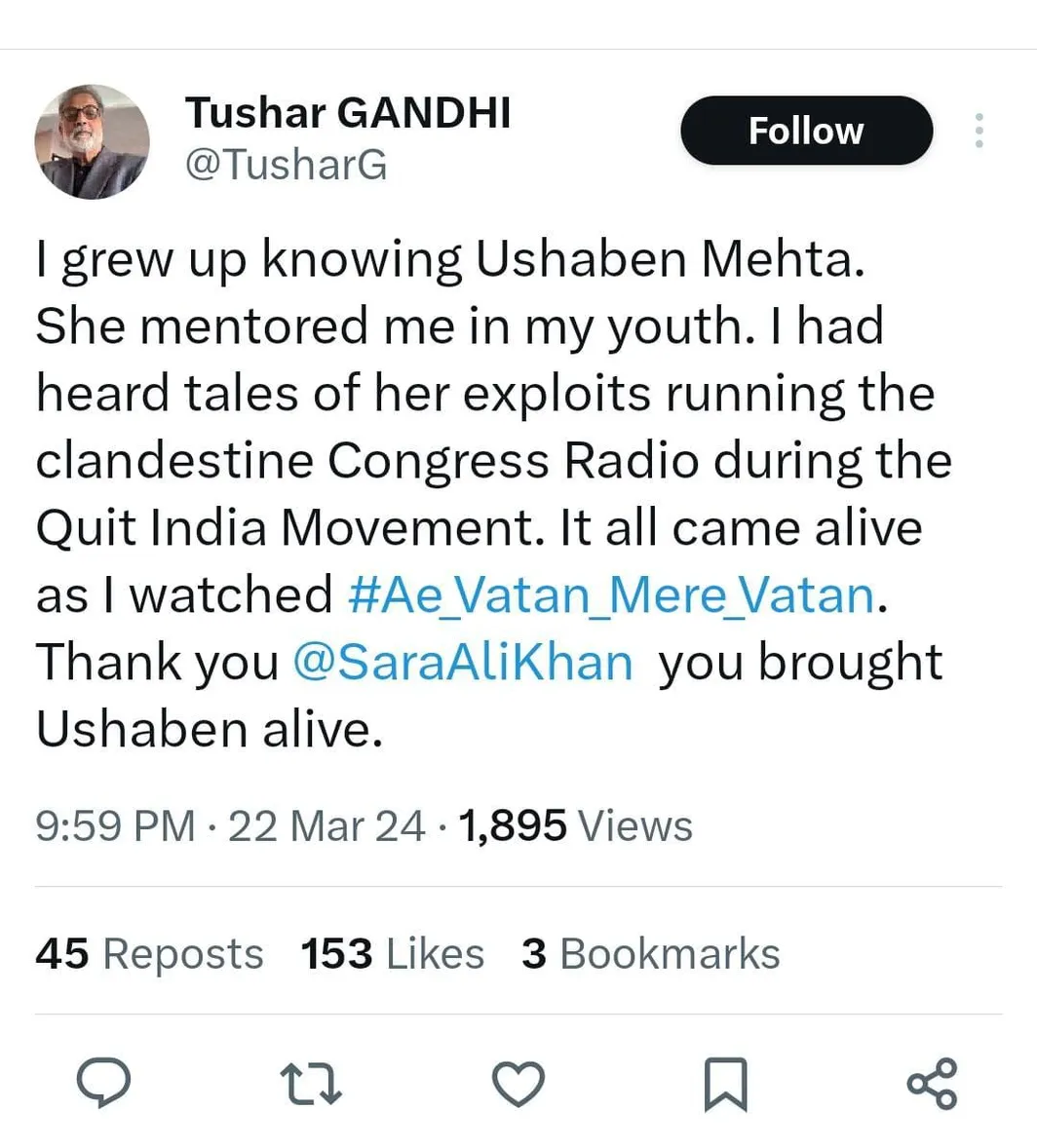Click the closing text "Ushaben alive."
This screenshot has height=1148, width=1037.
tap(208, 728)
